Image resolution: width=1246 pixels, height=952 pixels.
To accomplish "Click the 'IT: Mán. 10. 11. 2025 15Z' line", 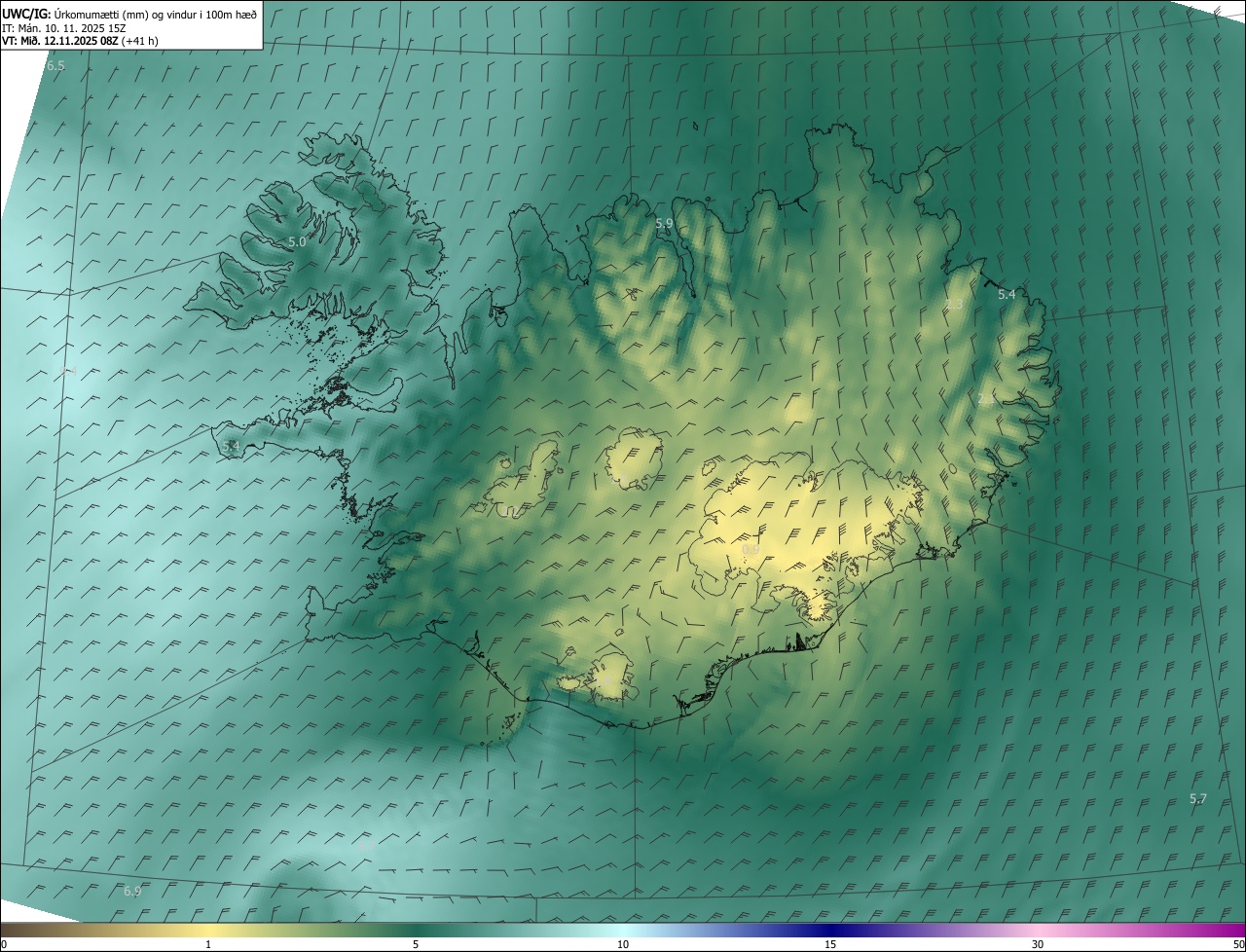I will pyautogui.click(x=63, y=28).
